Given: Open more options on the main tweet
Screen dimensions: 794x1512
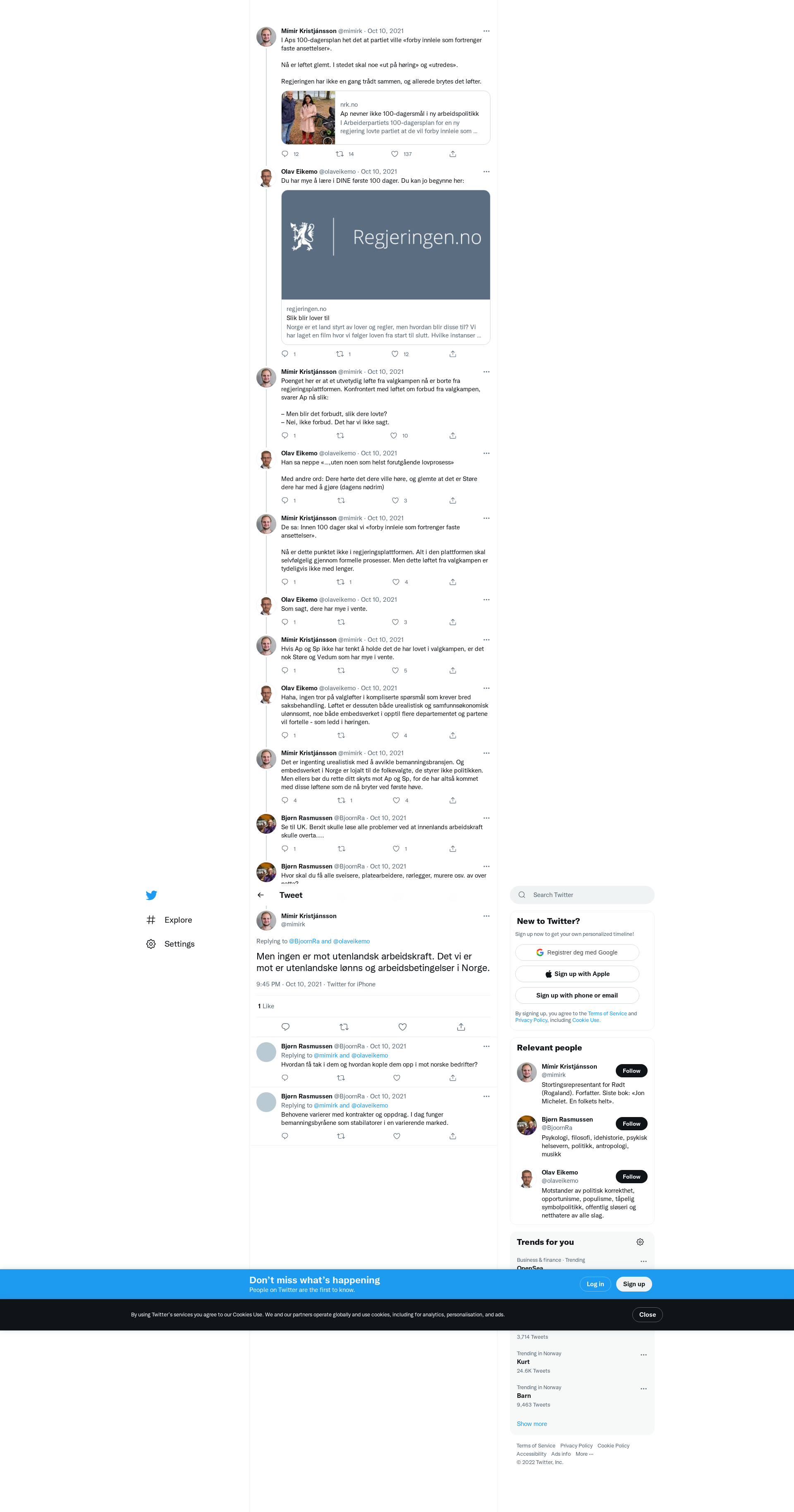Looking at the screenshot, I should coord(486,916).
